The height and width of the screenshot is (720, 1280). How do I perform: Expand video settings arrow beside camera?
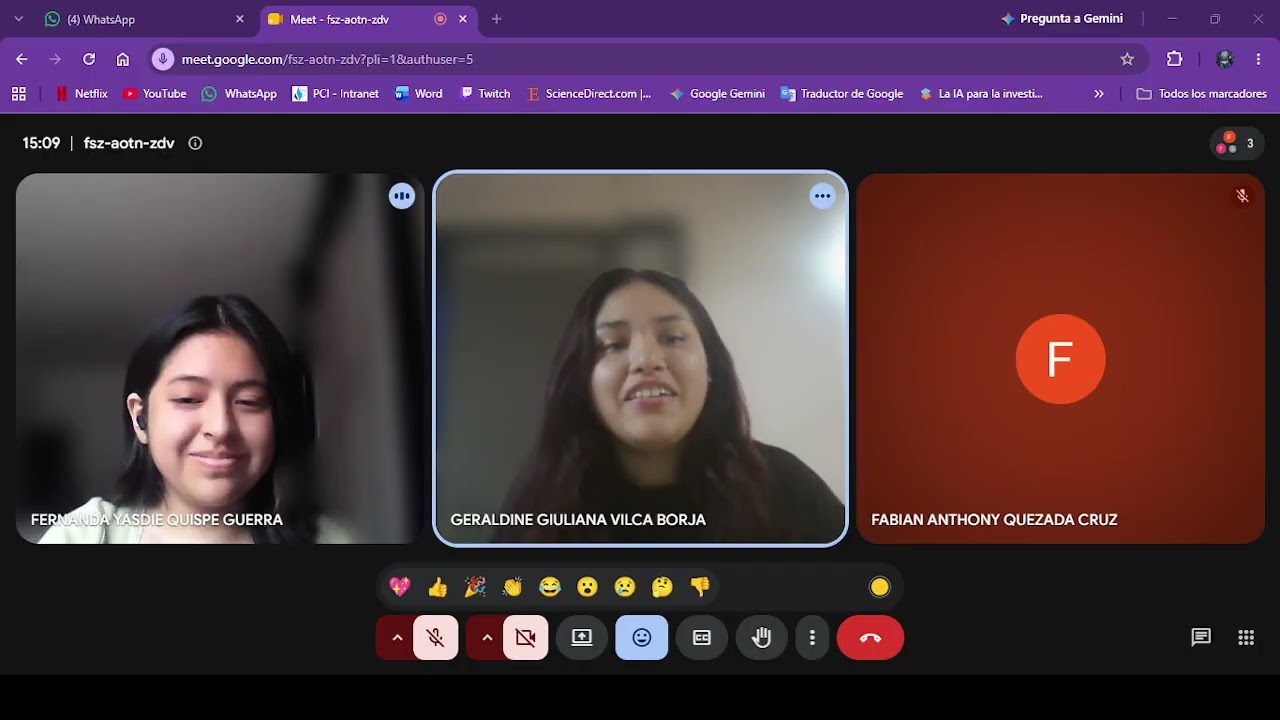click(487, 638)
